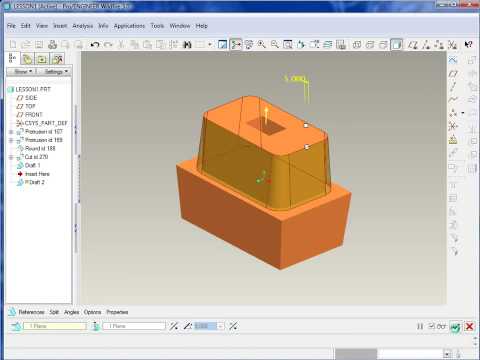Open the draft angle value dropdown
This screenshot has height=360, width=480.
[220, 326]
